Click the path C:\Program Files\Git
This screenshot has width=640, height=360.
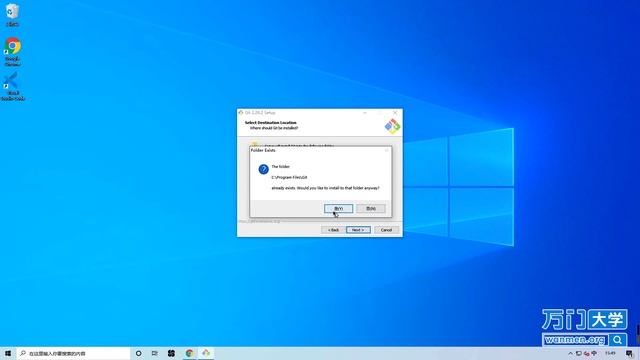[x=289, y=177]
